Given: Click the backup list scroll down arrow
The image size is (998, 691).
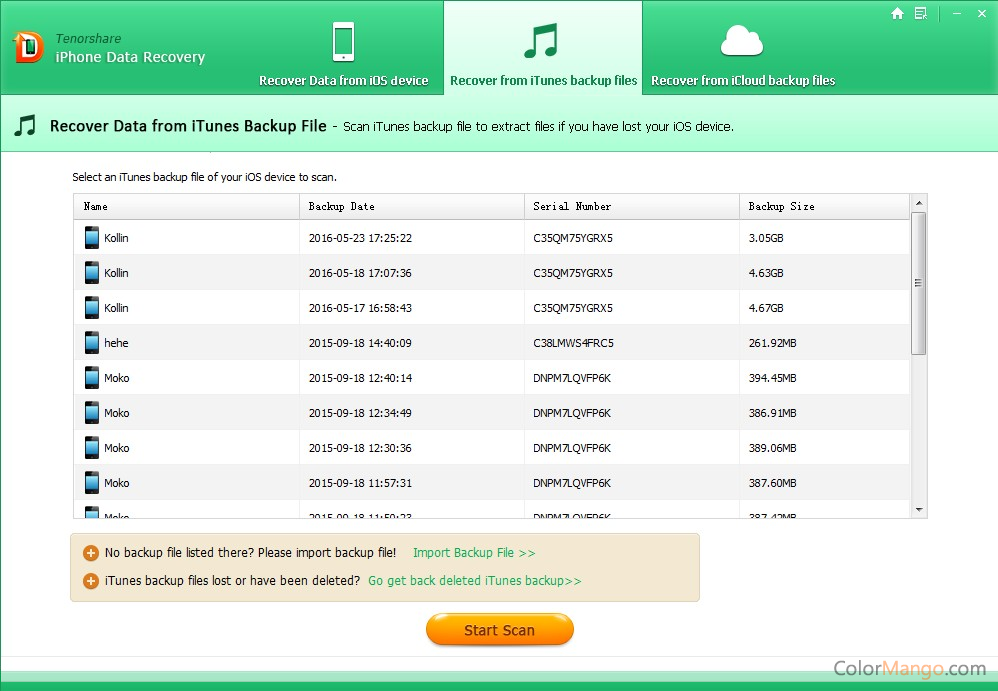Looking at the screenshot, I should tap(918, 510).
